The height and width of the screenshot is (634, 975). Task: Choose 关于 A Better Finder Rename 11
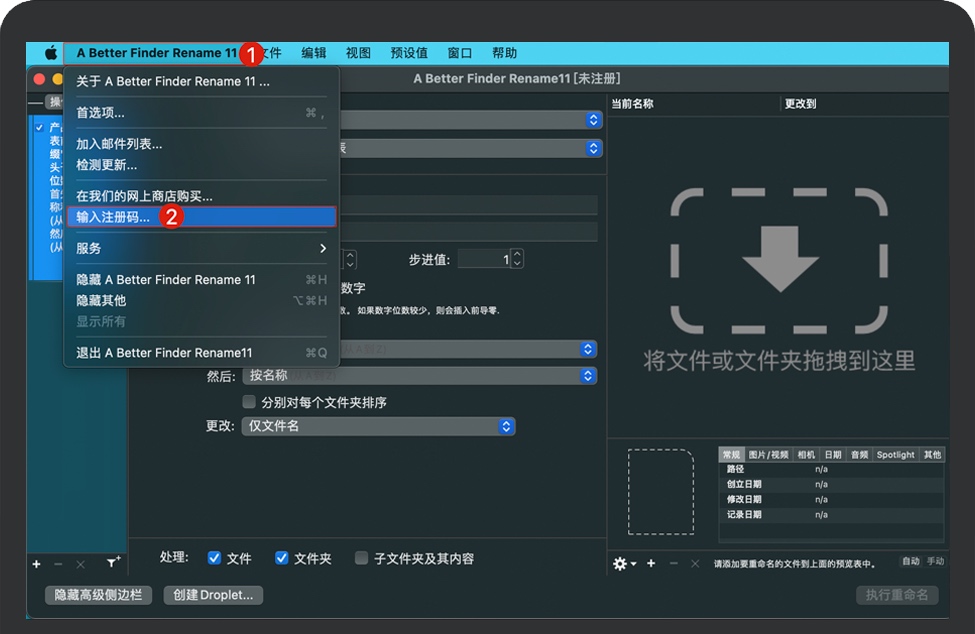[x=201, y=81]
